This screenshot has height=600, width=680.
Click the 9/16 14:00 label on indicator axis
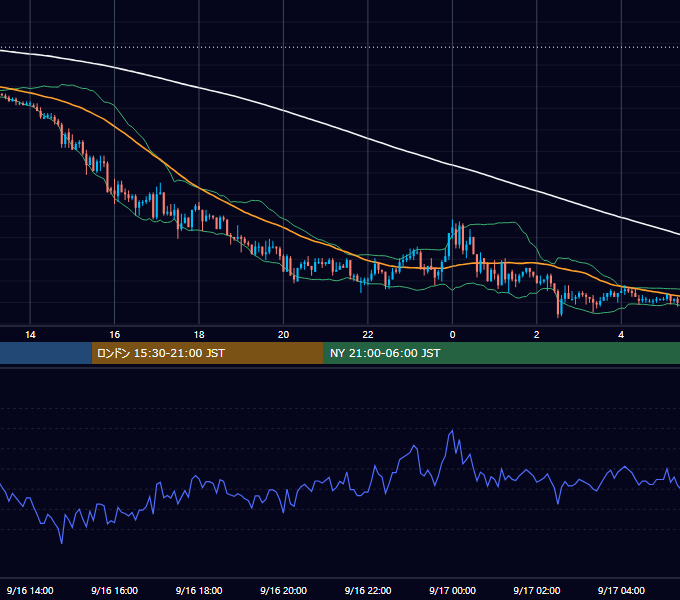30,590
